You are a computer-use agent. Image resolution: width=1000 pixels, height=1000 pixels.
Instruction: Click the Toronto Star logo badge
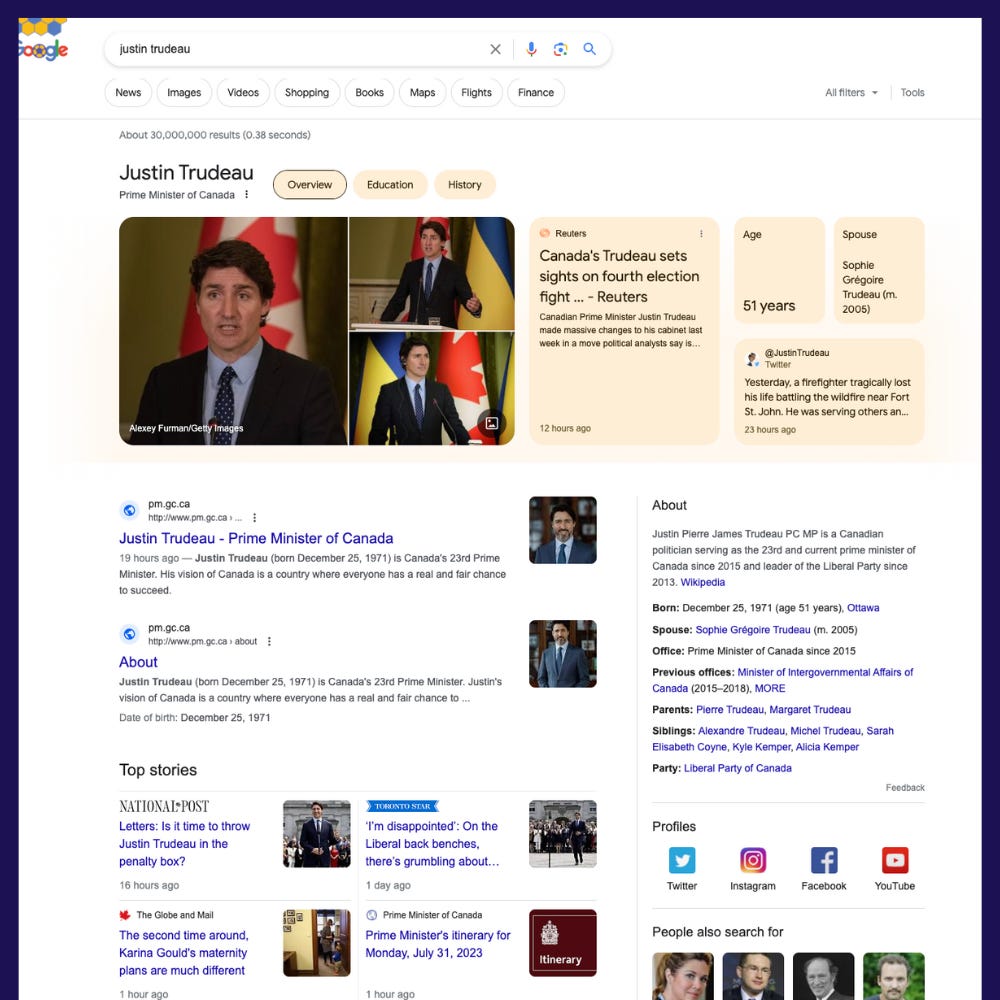click(402, 806)
